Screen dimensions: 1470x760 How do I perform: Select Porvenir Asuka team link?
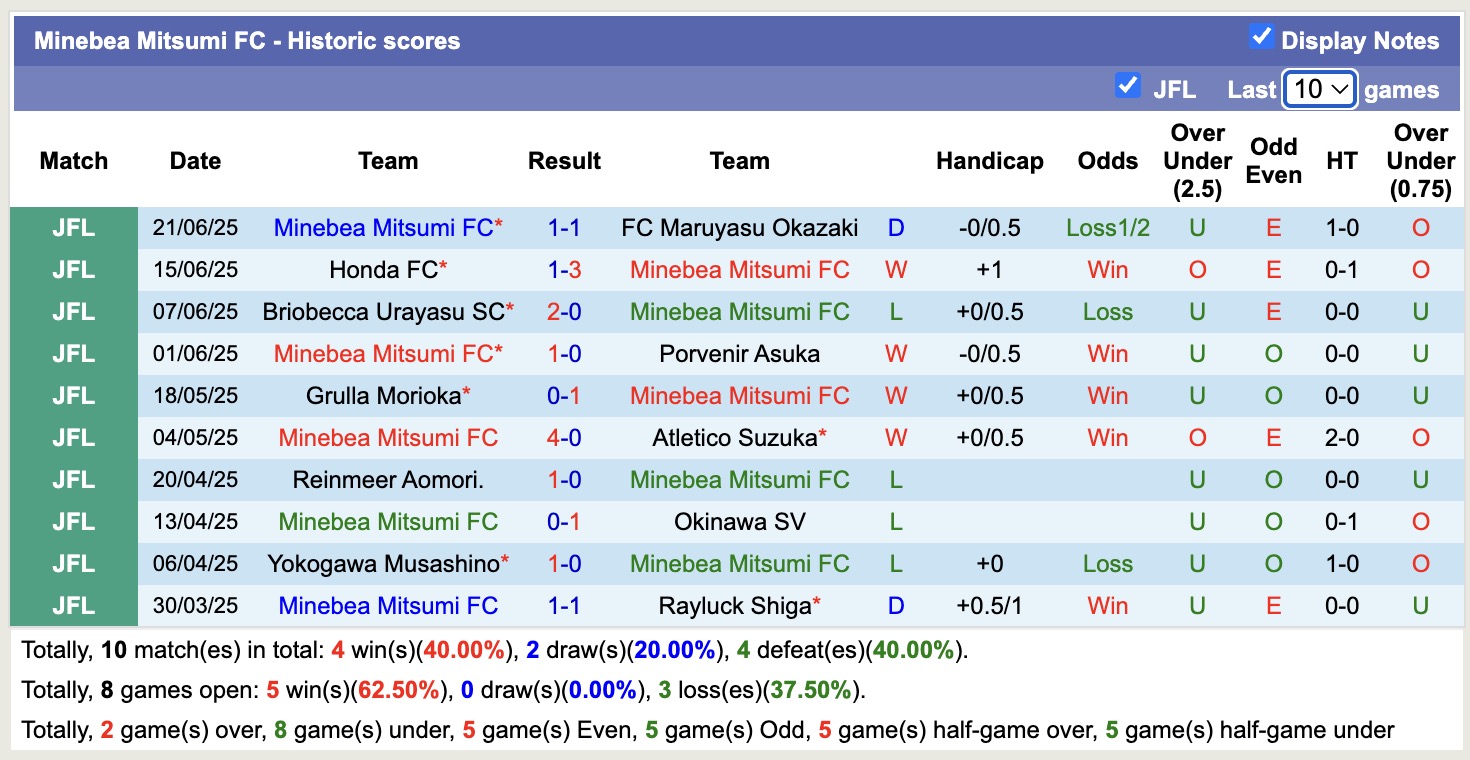[739, 354]
